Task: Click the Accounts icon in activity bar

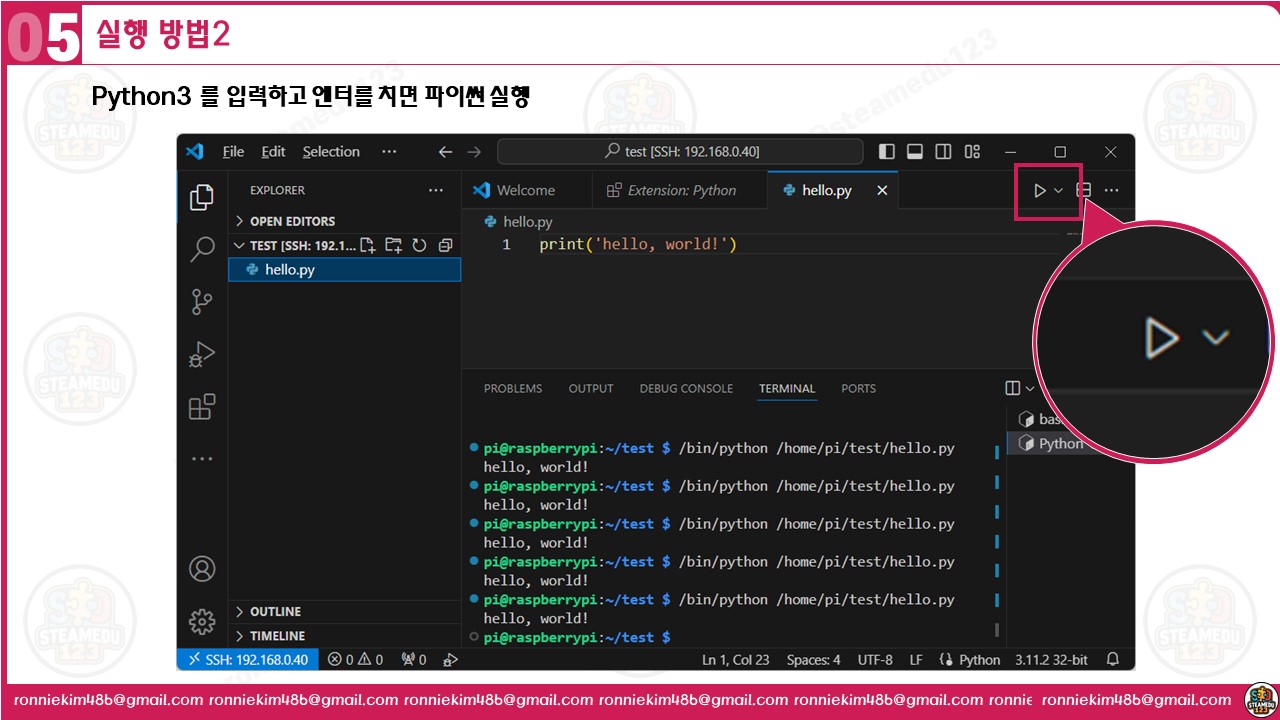Action: pyautogui.click(x=202, y=569)
